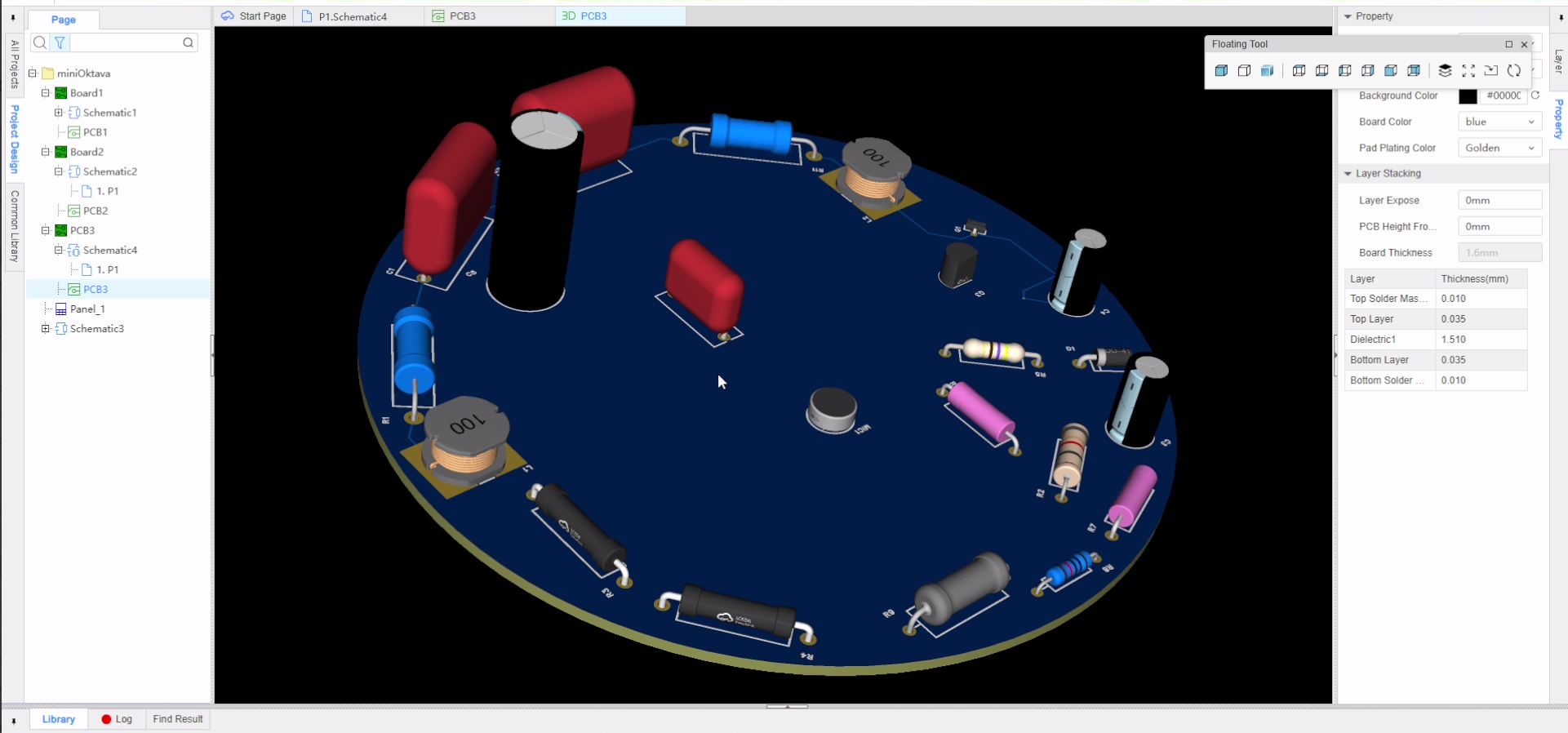
Task: Select Panel_1 in the project tree
Action: (87, 309)
